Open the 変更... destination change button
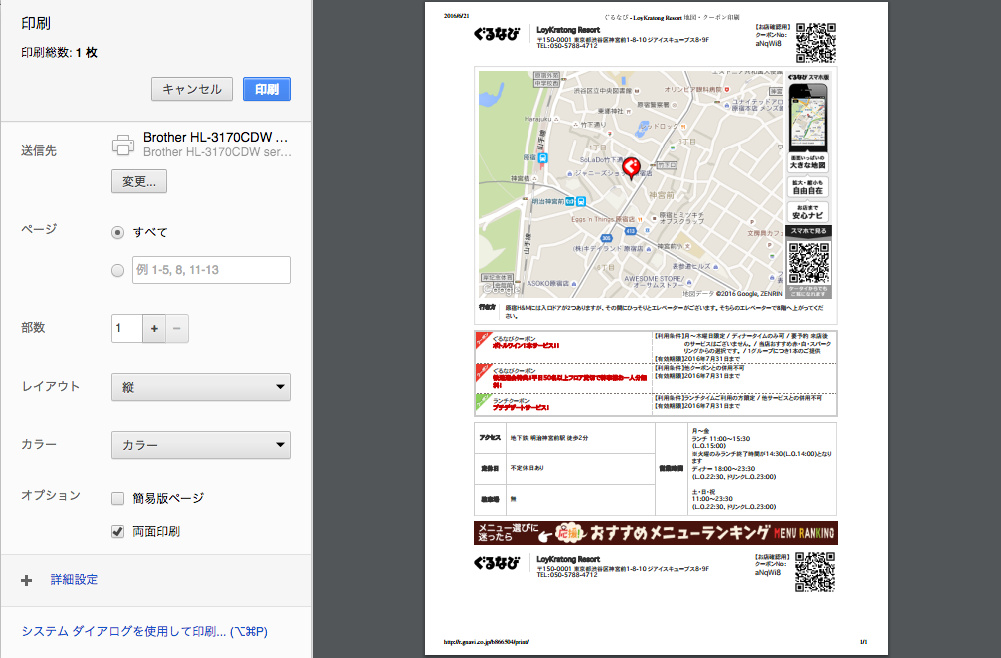 pyautogui.click(x=139, y=181)
